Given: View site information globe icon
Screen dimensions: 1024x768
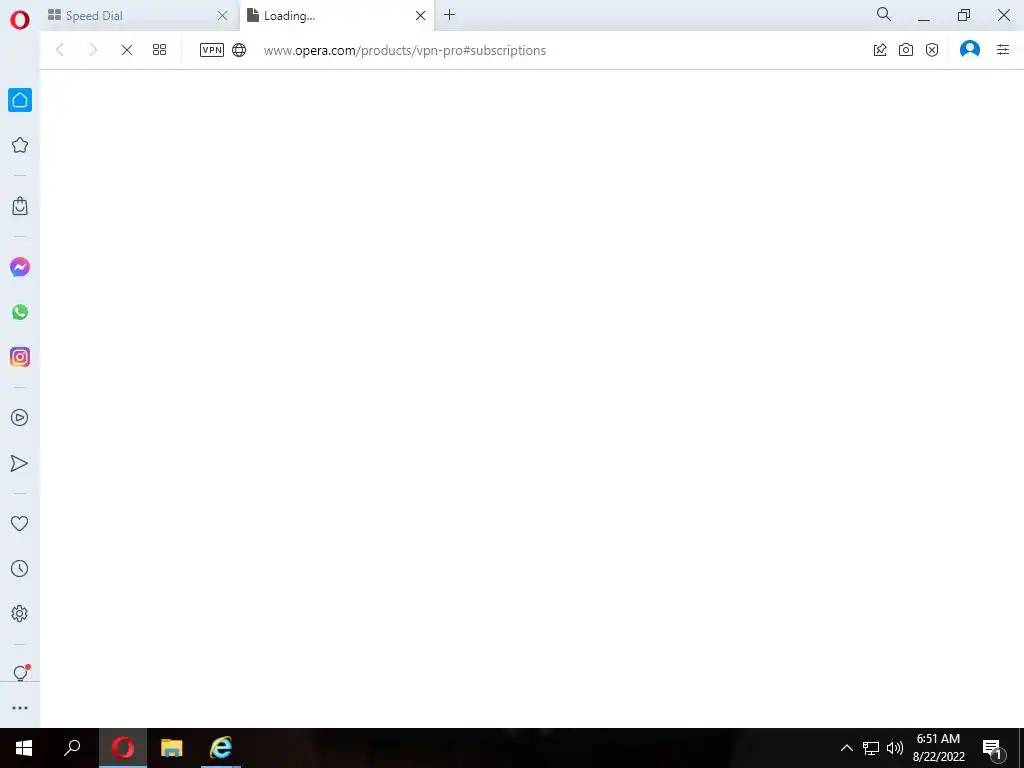Looking at the screenshot, I should point(239,50).
